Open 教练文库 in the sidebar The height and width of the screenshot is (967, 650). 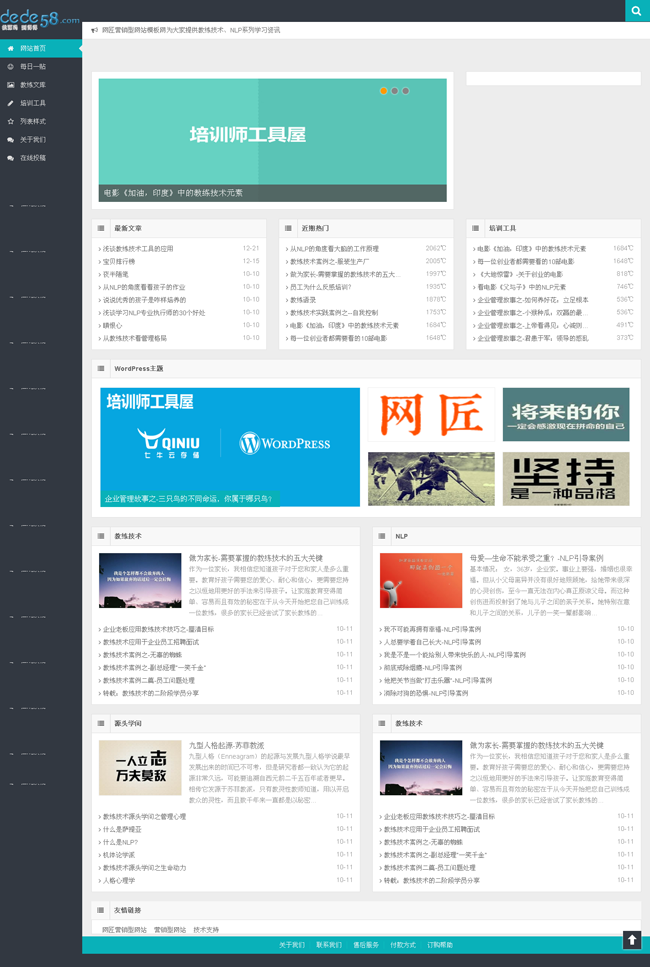(x=33, y=85)
